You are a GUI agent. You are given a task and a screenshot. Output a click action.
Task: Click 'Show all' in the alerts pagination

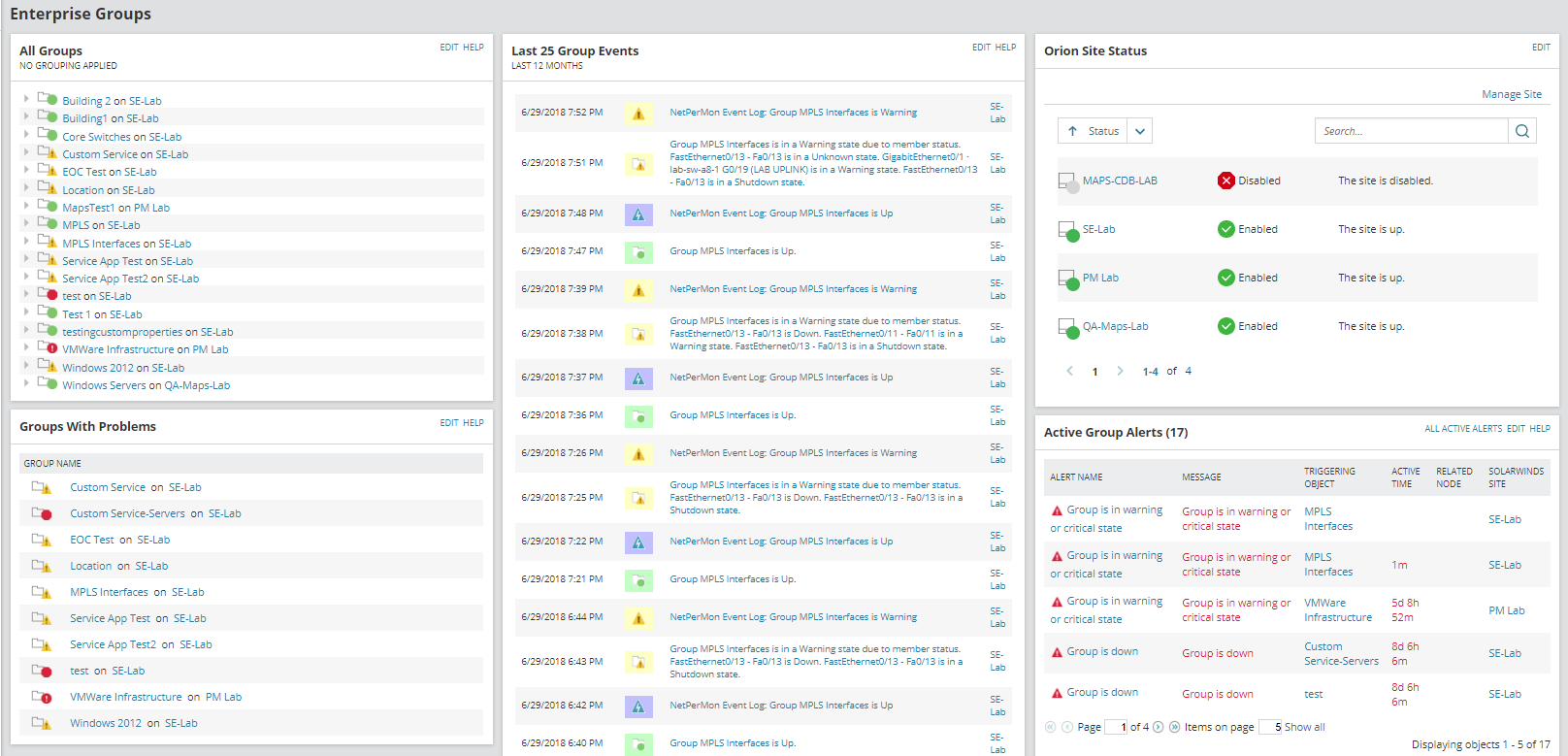pyautogui.click(x=1305, y=727)
